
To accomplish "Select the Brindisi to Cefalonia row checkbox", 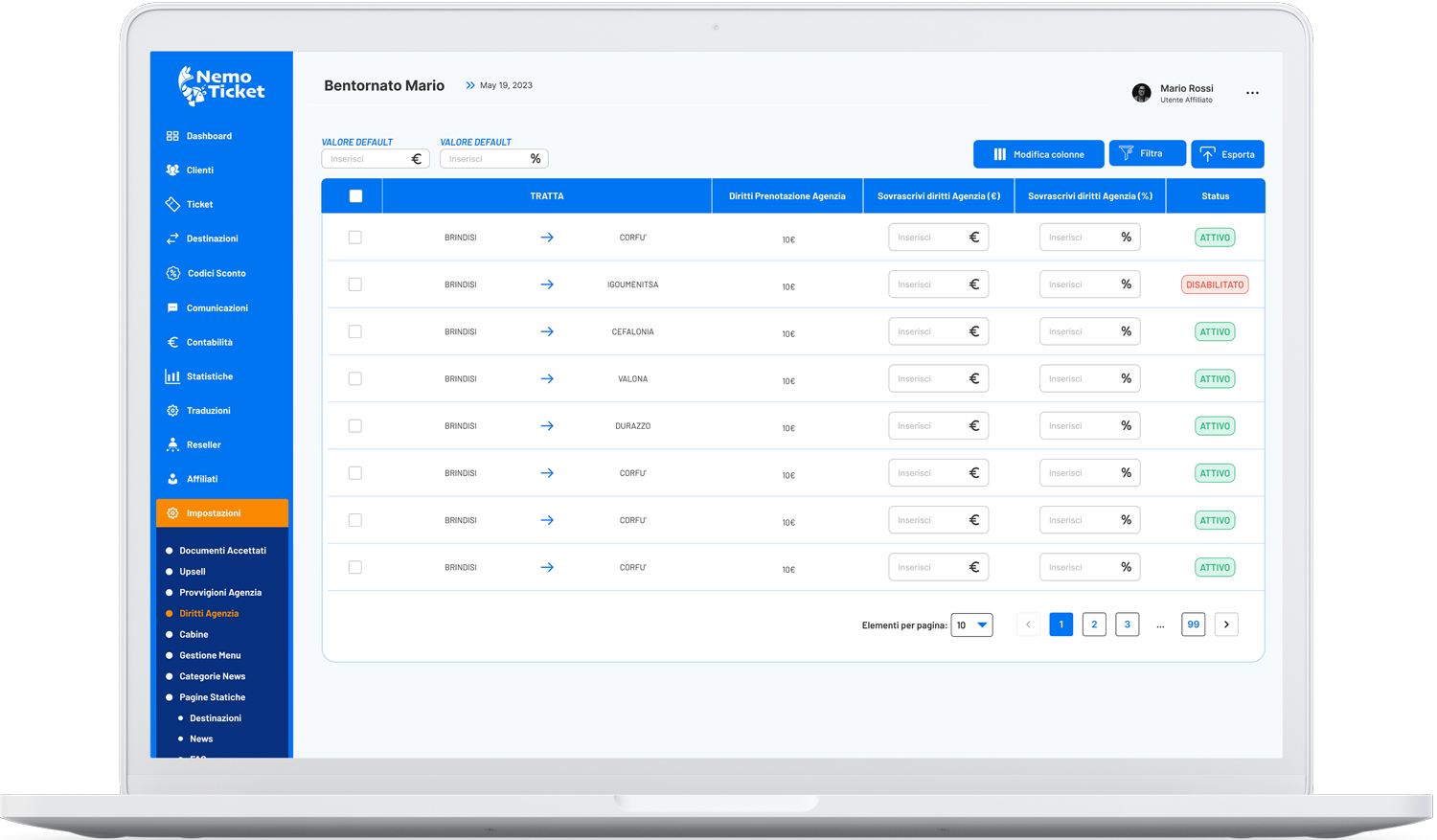I will tap(355, 331).
